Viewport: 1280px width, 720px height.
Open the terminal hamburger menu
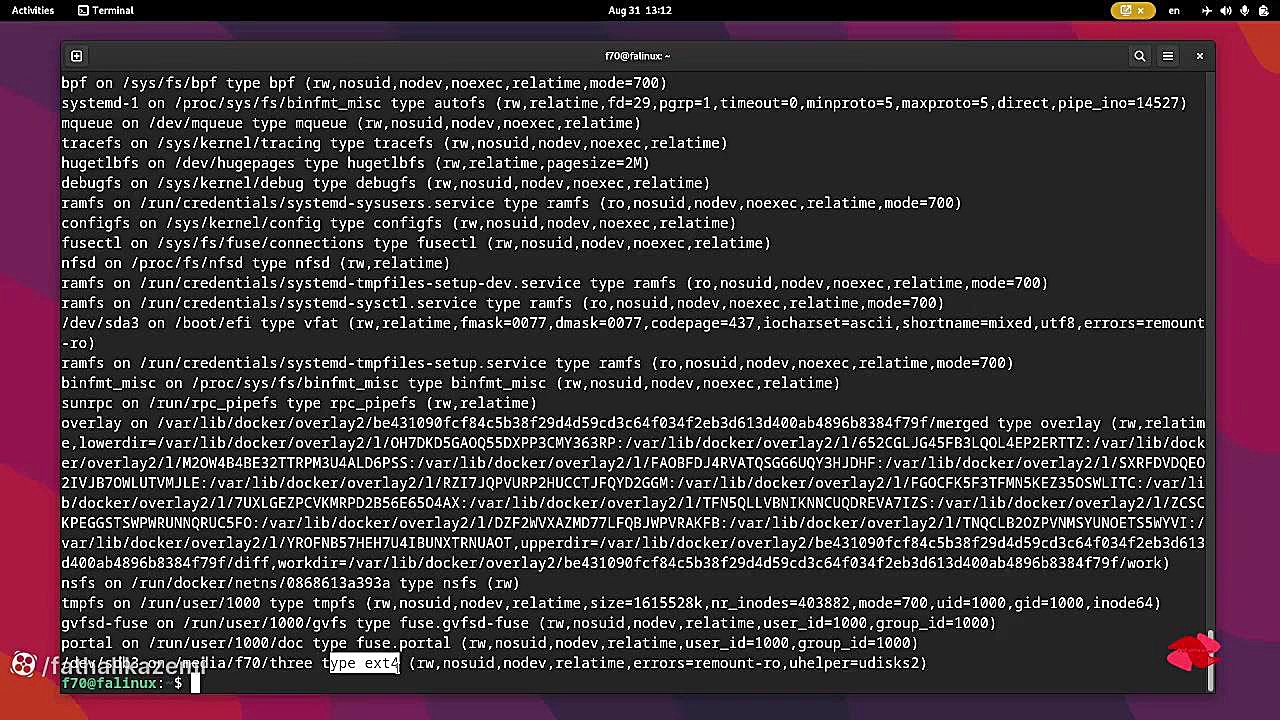pos(1167,56)
